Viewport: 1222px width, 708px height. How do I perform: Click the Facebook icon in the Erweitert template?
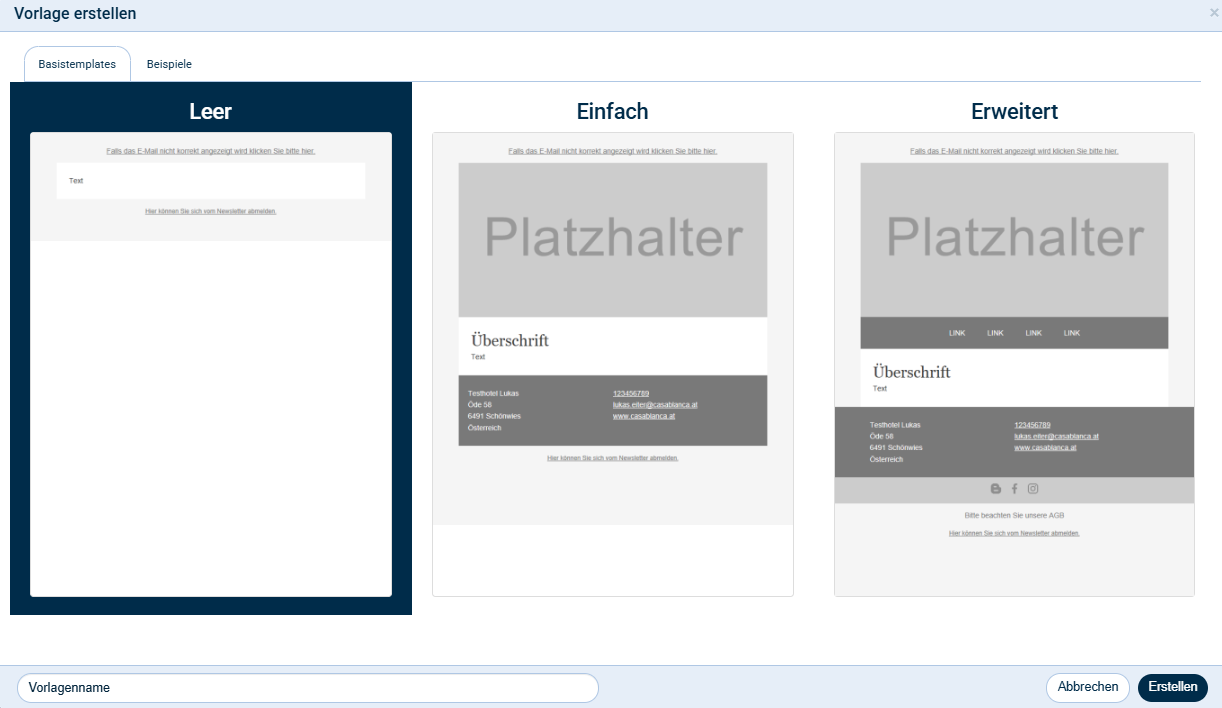(1014, 489)
